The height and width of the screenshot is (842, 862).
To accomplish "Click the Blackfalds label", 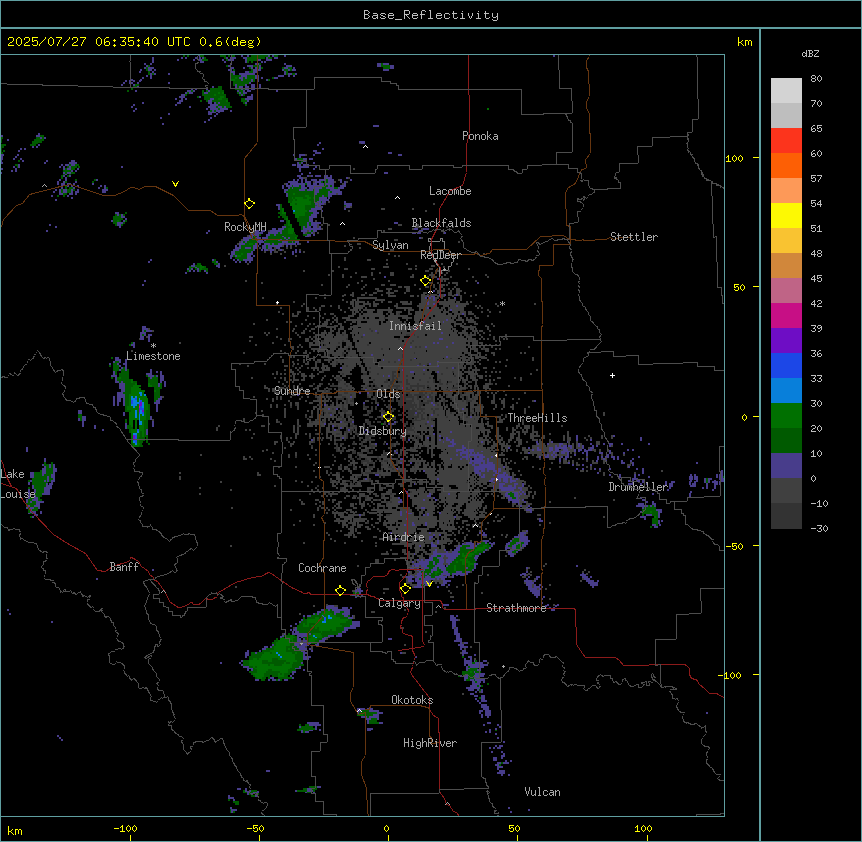I will click(441, 223).
